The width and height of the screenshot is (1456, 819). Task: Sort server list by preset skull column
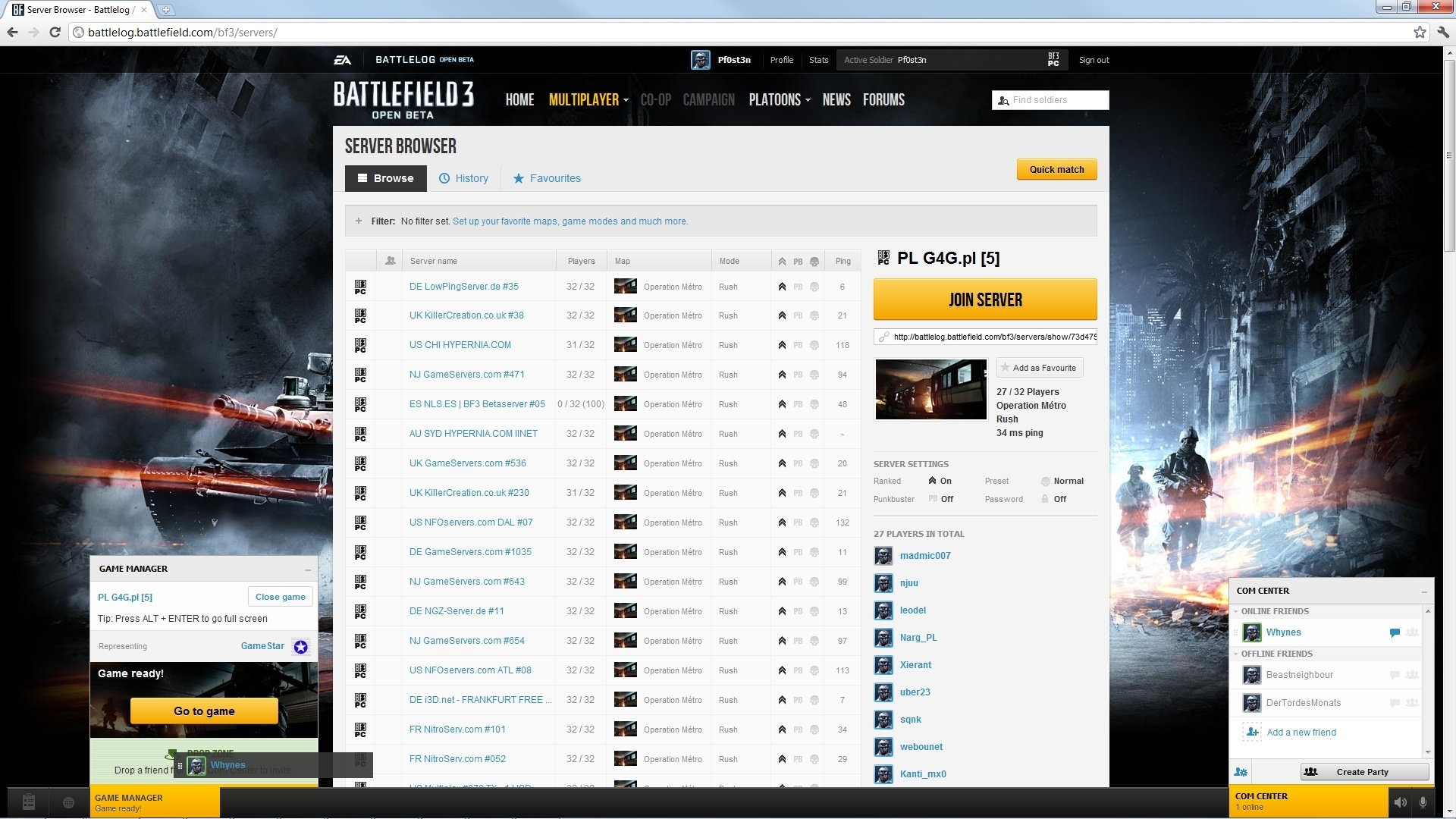(x=814, y=262)
